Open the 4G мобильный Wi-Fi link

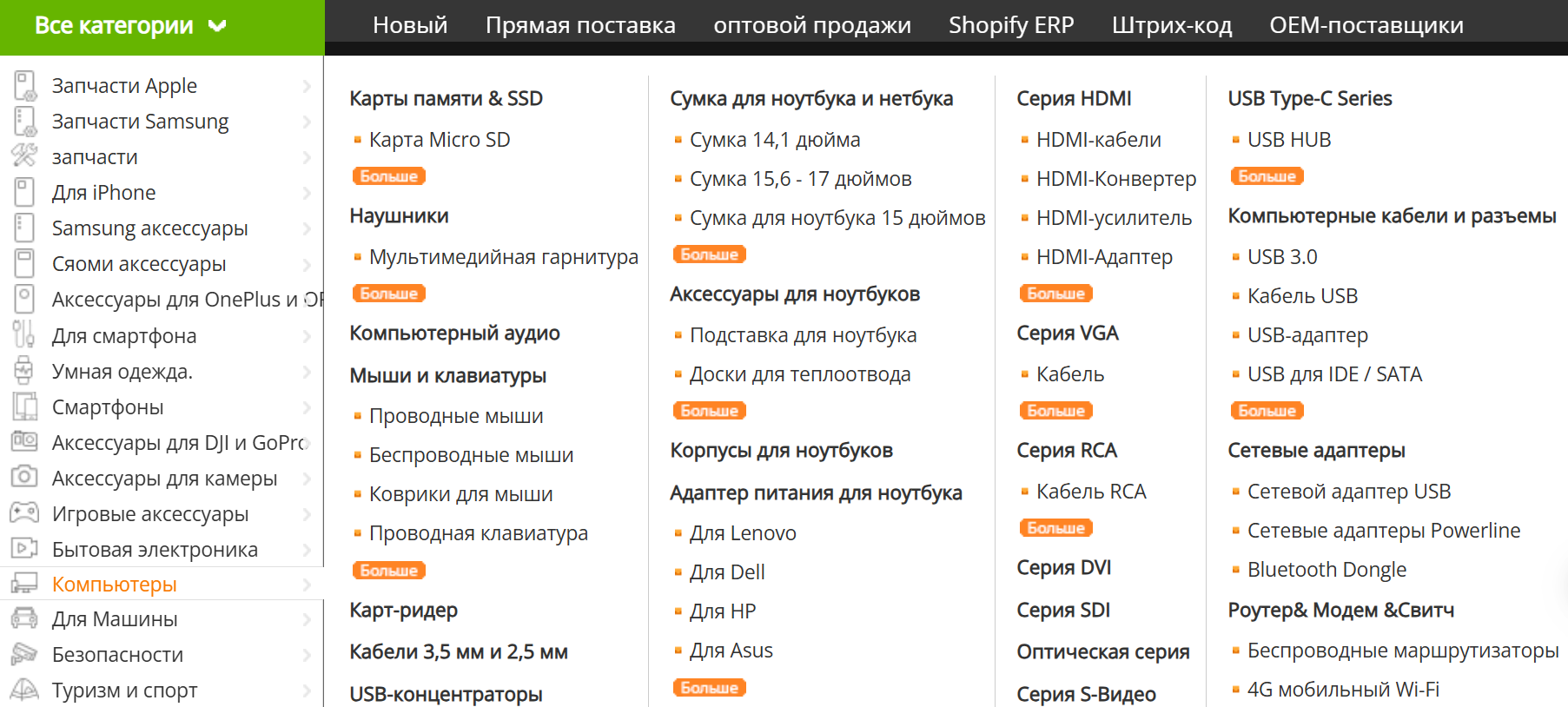point(1343,690)
